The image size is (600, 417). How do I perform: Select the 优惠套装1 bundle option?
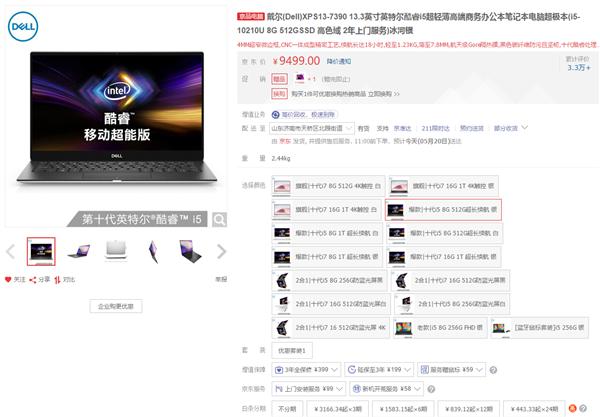pyautogui.click(x=292, y=351)
